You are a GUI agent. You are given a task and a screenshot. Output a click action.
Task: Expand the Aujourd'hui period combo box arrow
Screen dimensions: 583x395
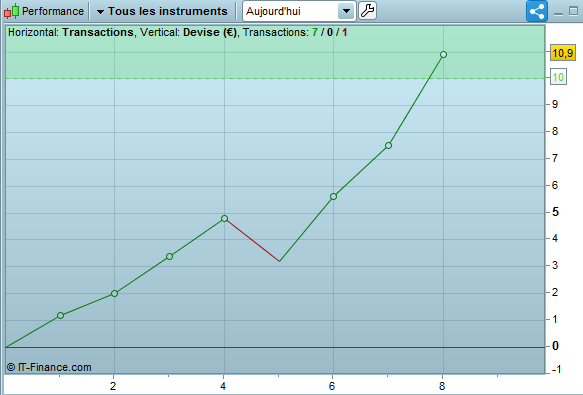tap(346, 11)
